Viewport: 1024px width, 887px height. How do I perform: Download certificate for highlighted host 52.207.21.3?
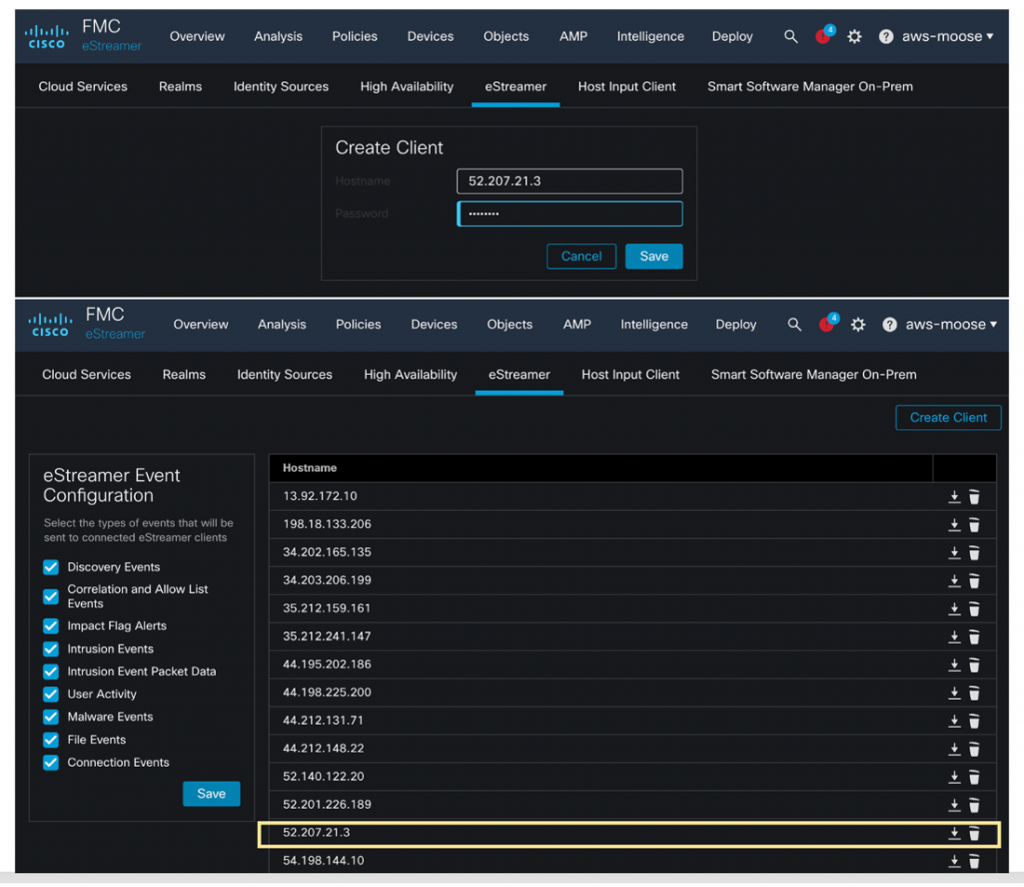click(954, 834)
